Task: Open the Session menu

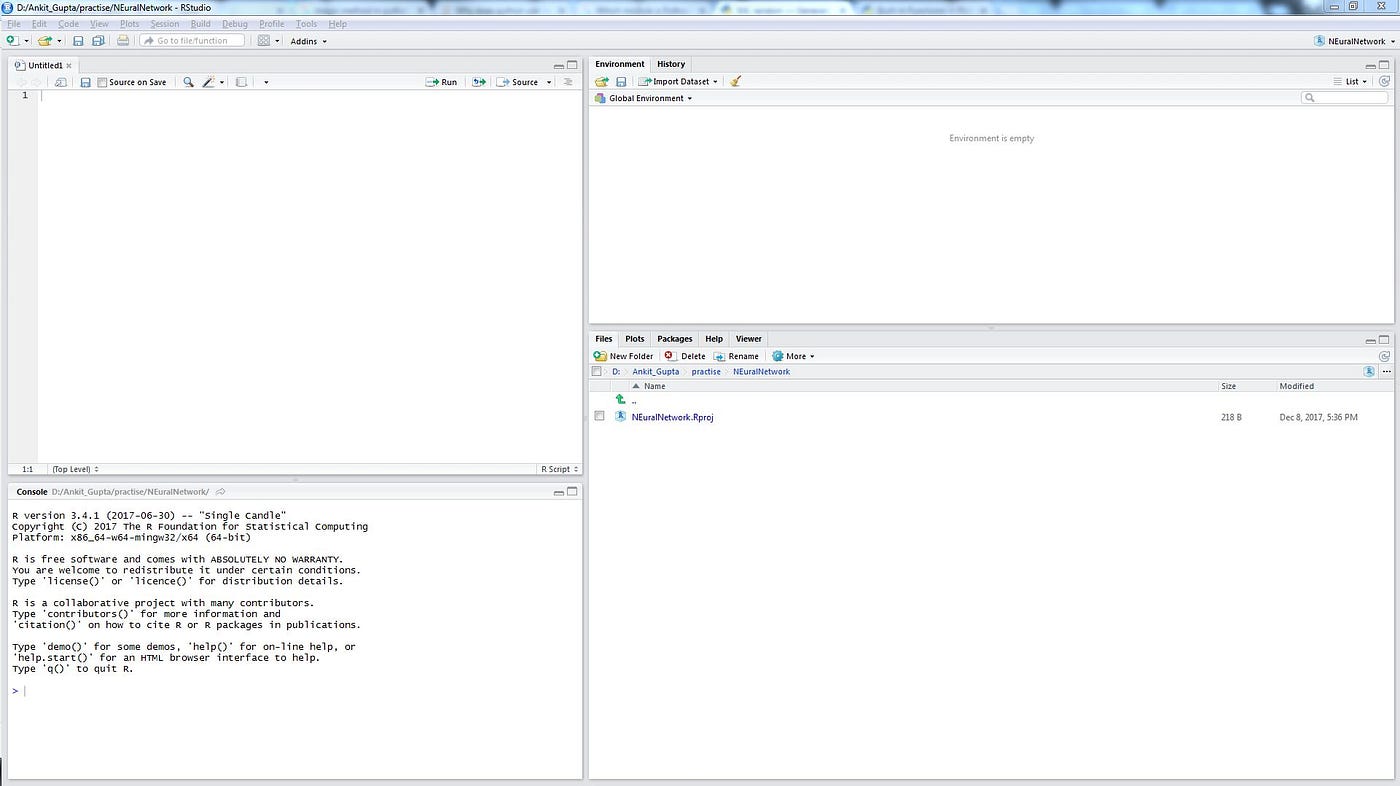Action: [164, 23]
